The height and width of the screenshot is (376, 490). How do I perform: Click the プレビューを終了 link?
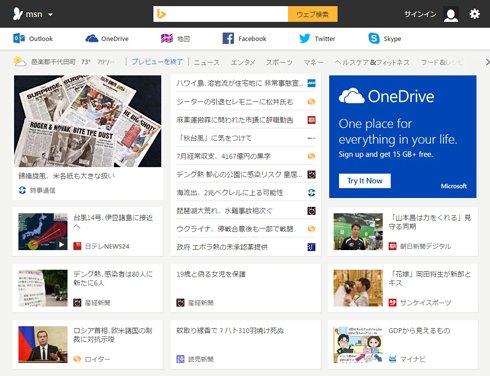[x=157, y=62]
